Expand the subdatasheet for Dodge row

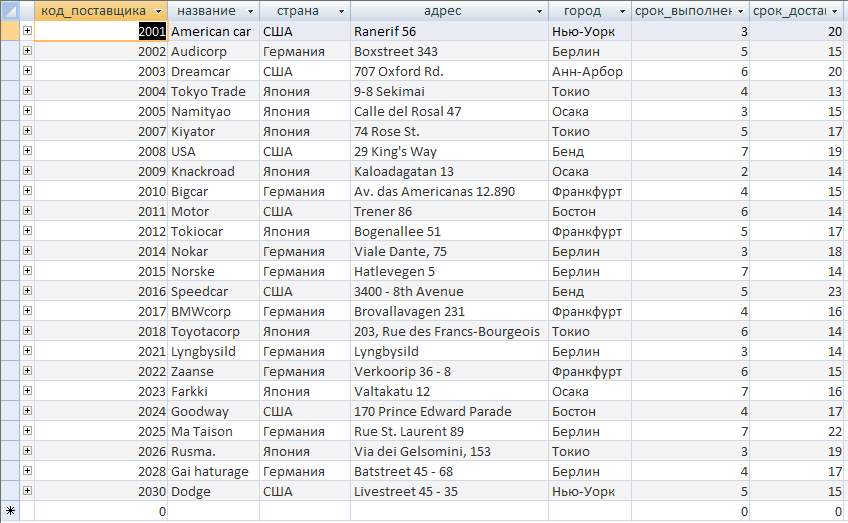[27, 491]
